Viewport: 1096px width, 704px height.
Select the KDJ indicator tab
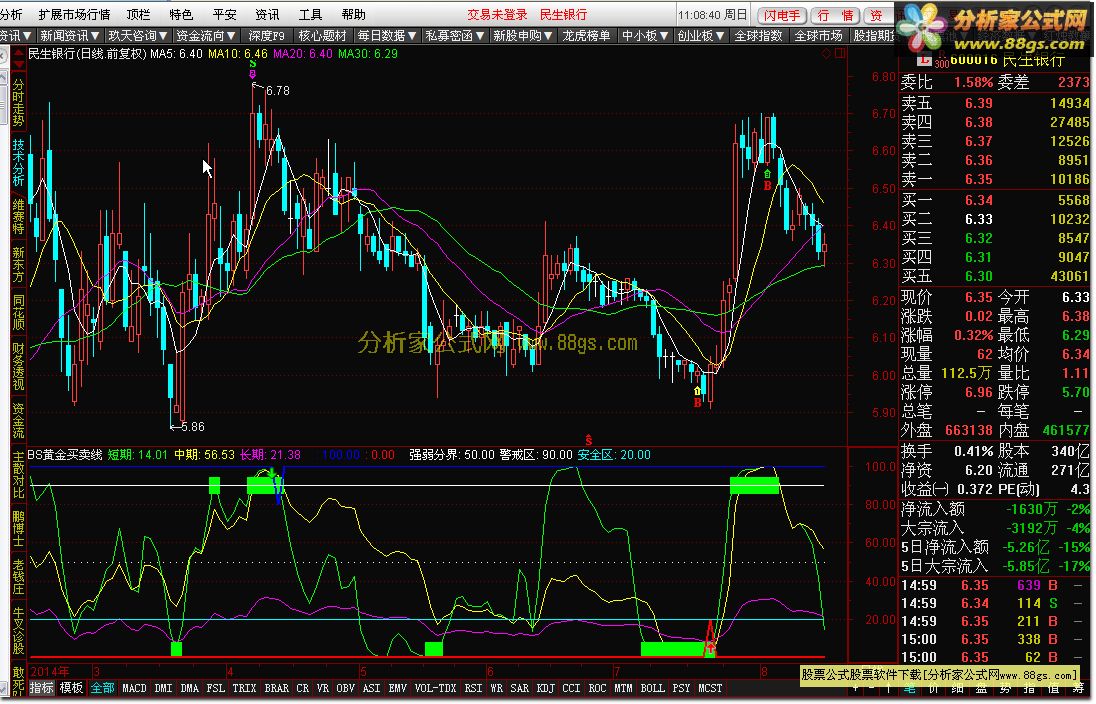[545, 688]
